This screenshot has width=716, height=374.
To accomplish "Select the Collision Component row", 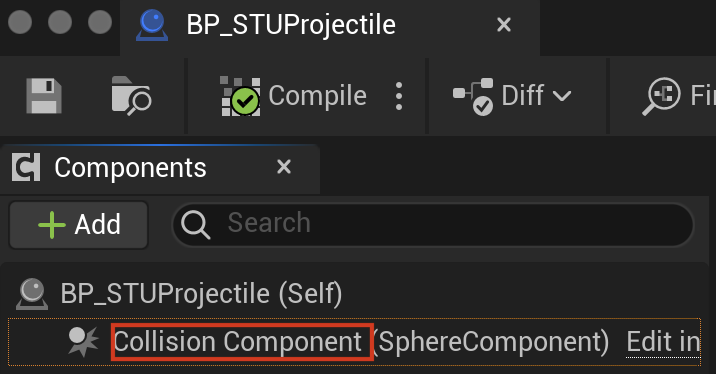I will (354, 342).
